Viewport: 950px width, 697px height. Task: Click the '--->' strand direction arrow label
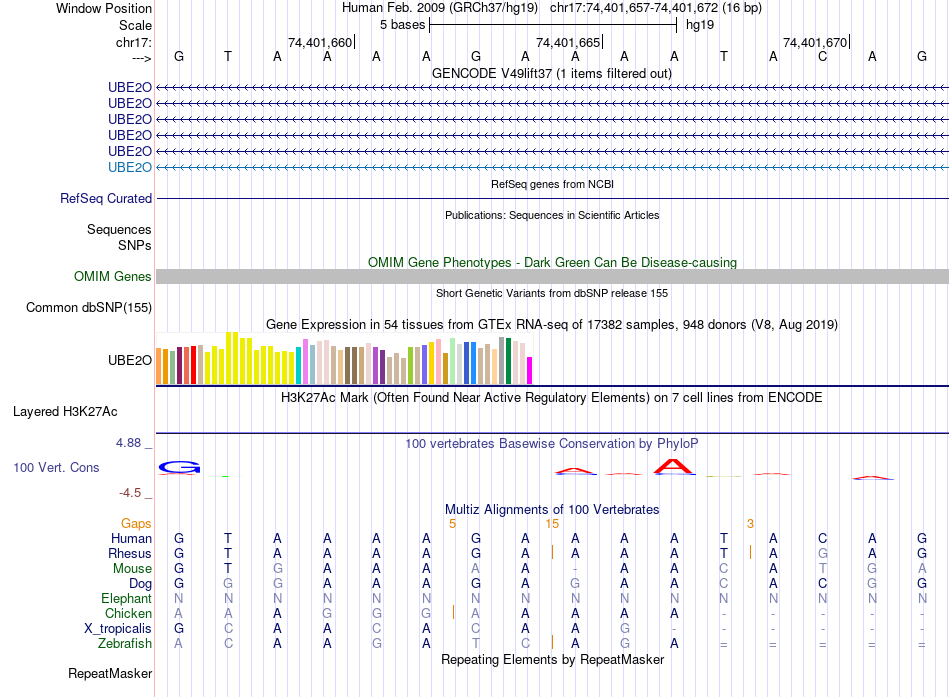[142, 58]
